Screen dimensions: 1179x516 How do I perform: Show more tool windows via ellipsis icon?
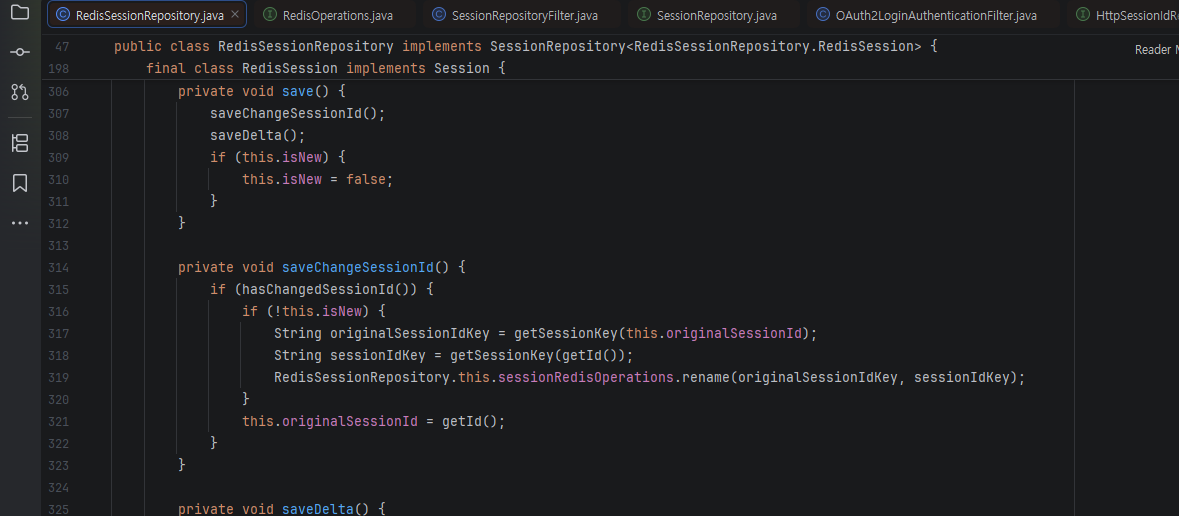[20, 223]
